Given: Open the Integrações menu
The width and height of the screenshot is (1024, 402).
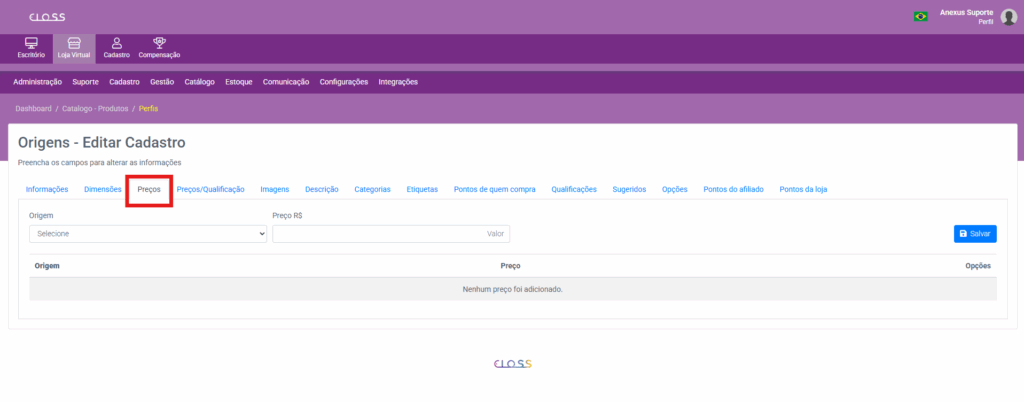Looking at the screenshot, I should 398,82.
